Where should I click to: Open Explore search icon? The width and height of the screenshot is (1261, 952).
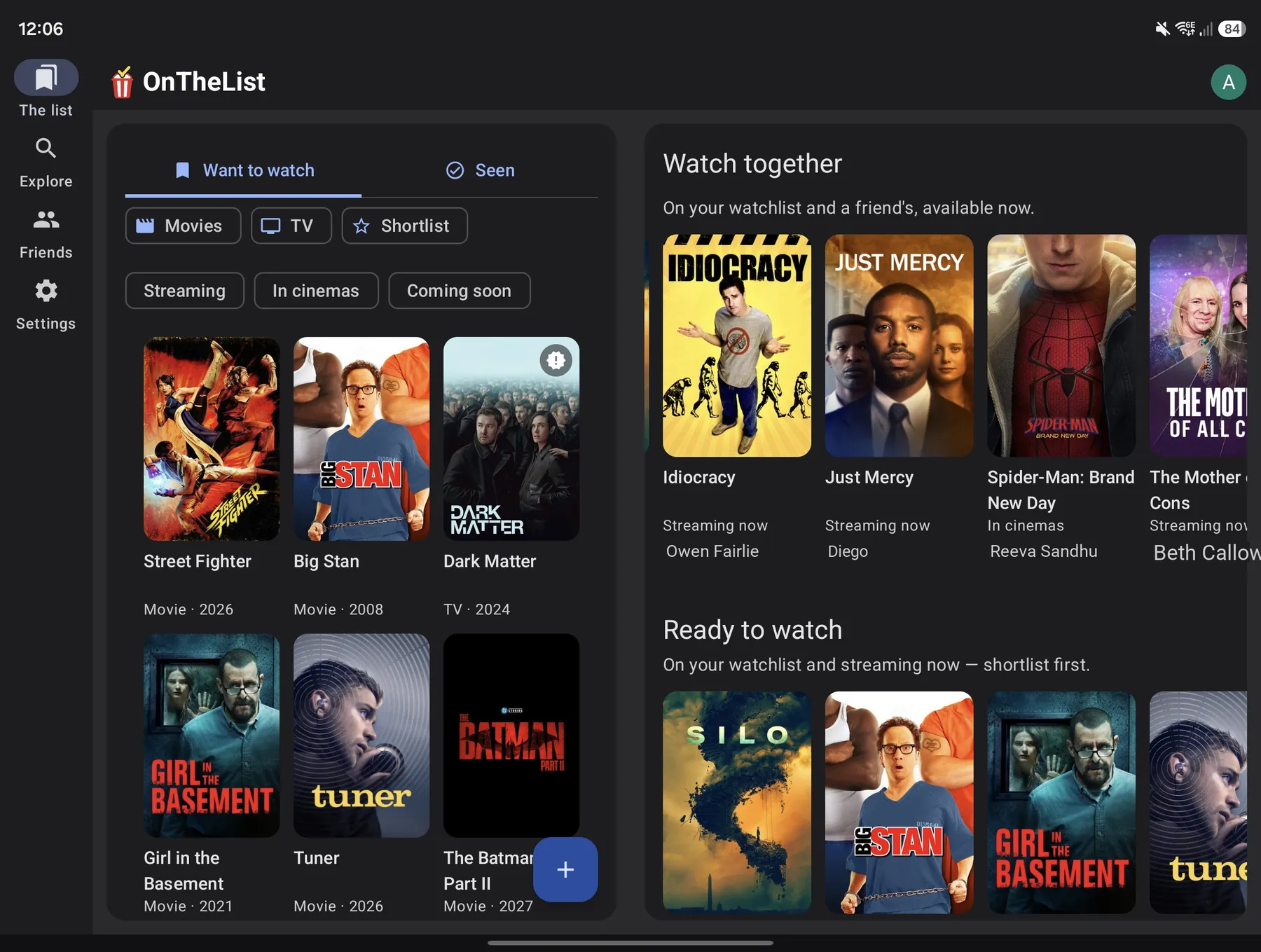46,148
